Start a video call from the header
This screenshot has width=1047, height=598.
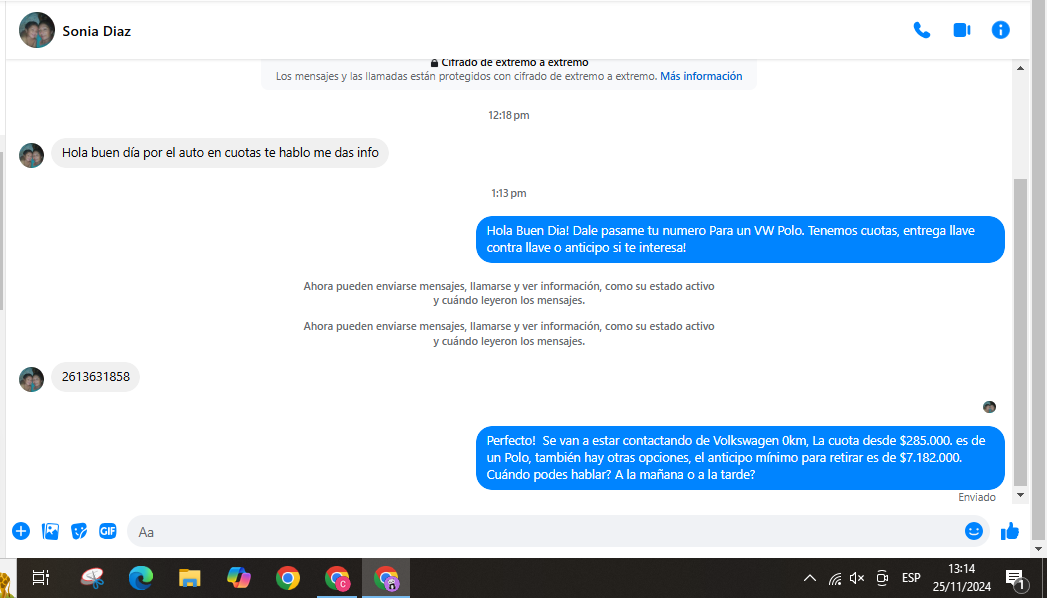click(961, 30)
